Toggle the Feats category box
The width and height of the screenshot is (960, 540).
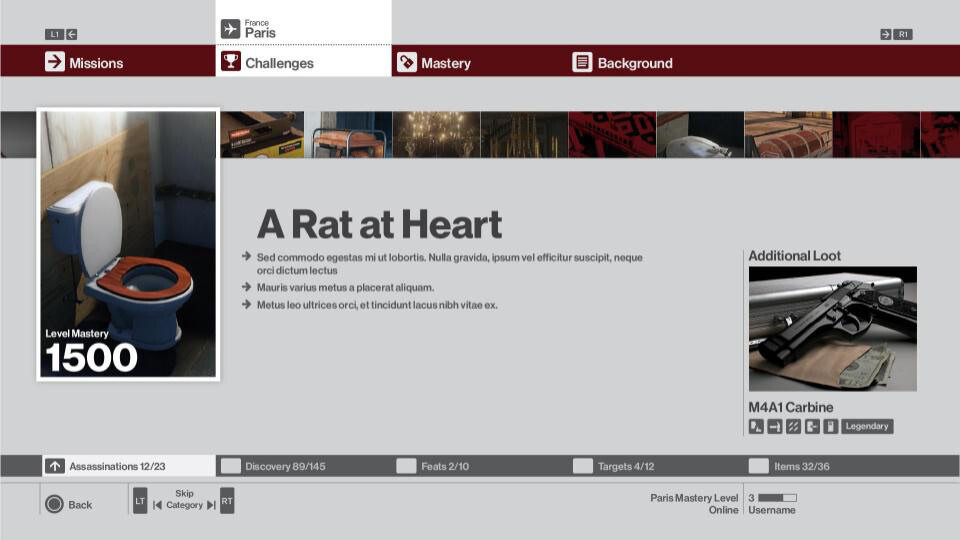(x=407, y=466)
